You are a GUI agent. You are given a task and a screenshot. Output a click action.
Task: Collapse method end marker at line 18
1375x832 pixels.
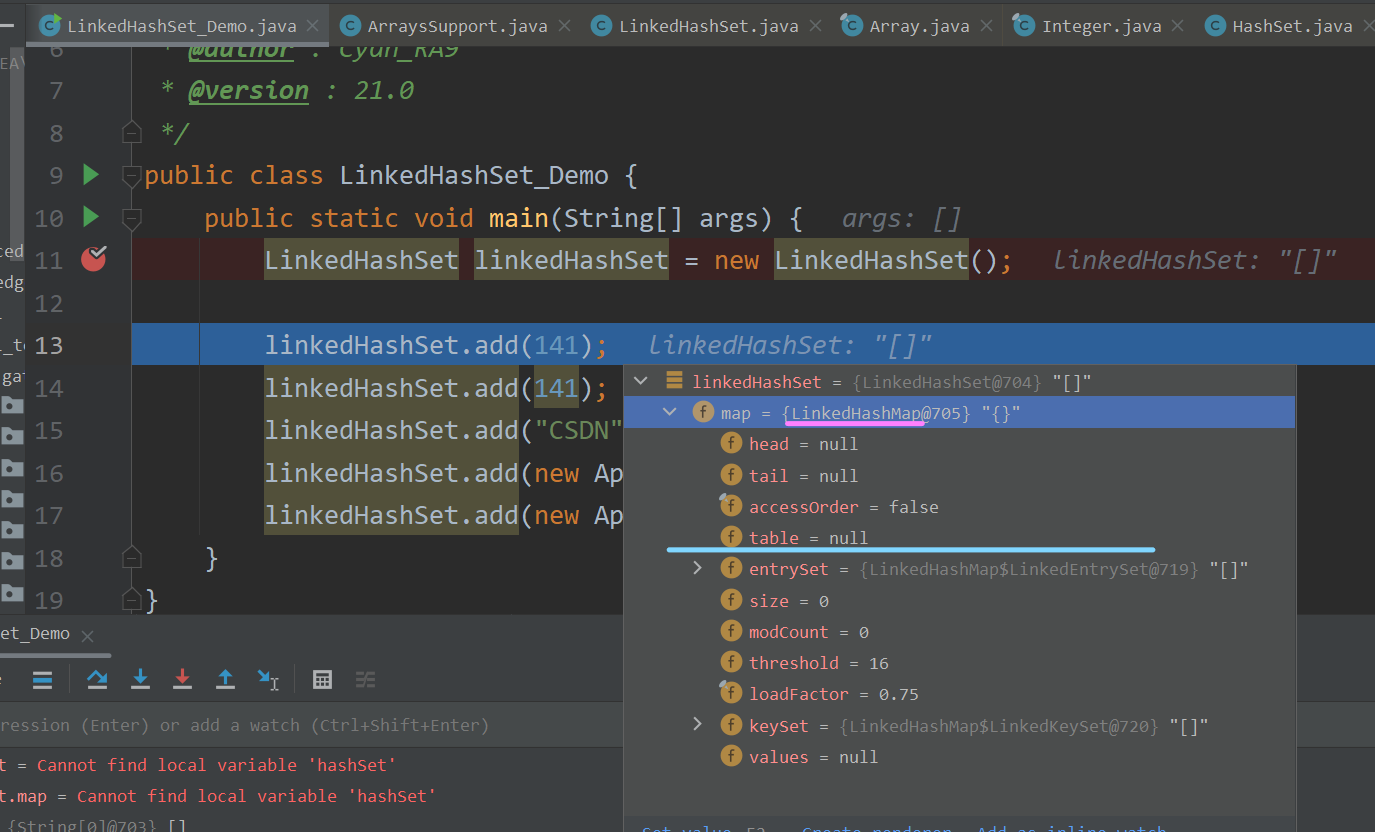click(x=131, y=557)
